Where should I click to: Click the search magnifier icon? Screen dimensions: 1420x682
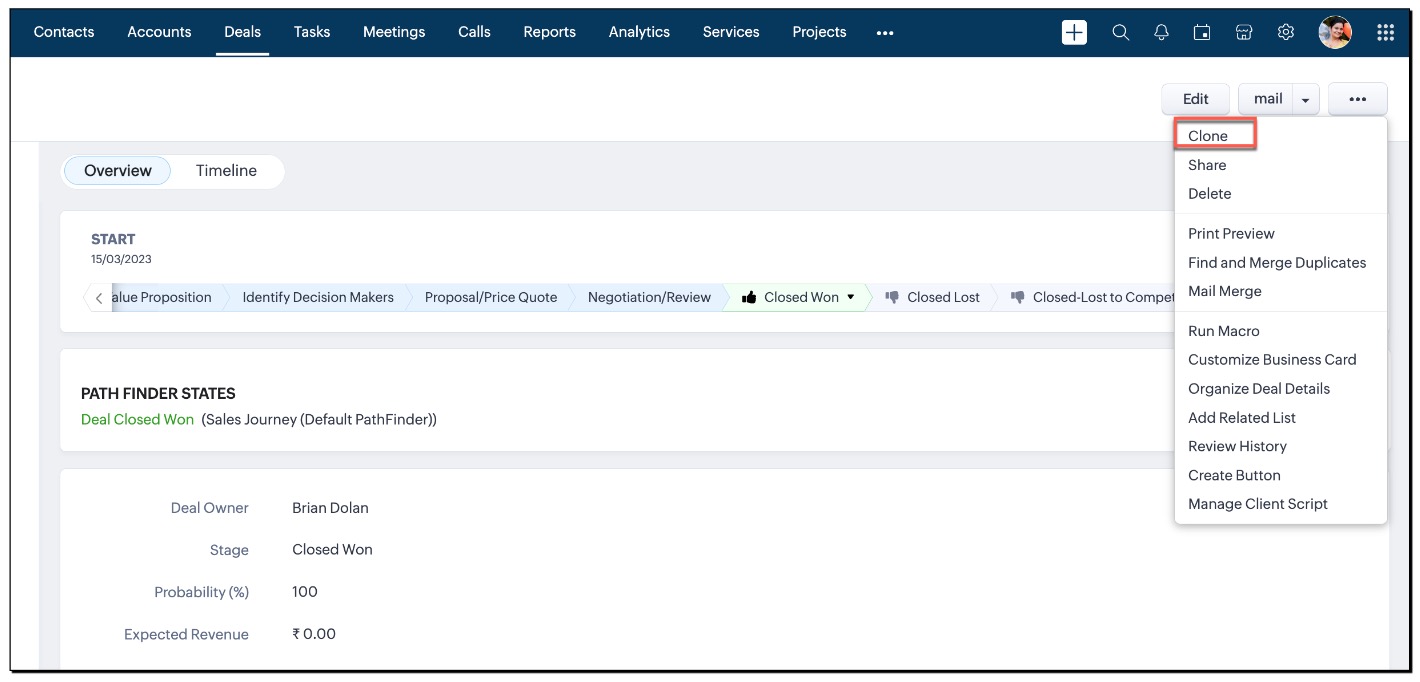pos(1120,31)
